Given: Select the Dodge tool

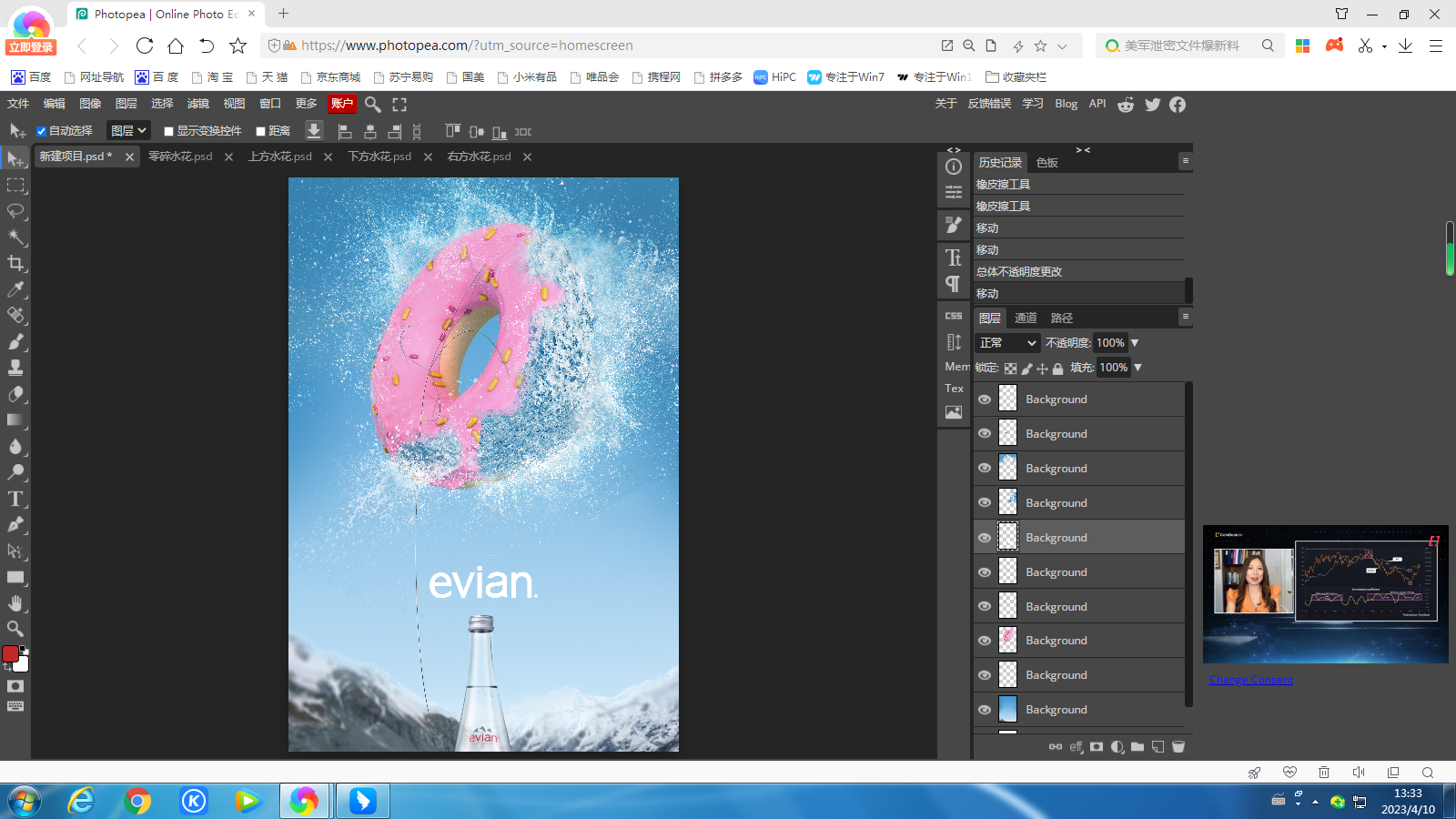Looking at the screenshot, I should 15,472.
